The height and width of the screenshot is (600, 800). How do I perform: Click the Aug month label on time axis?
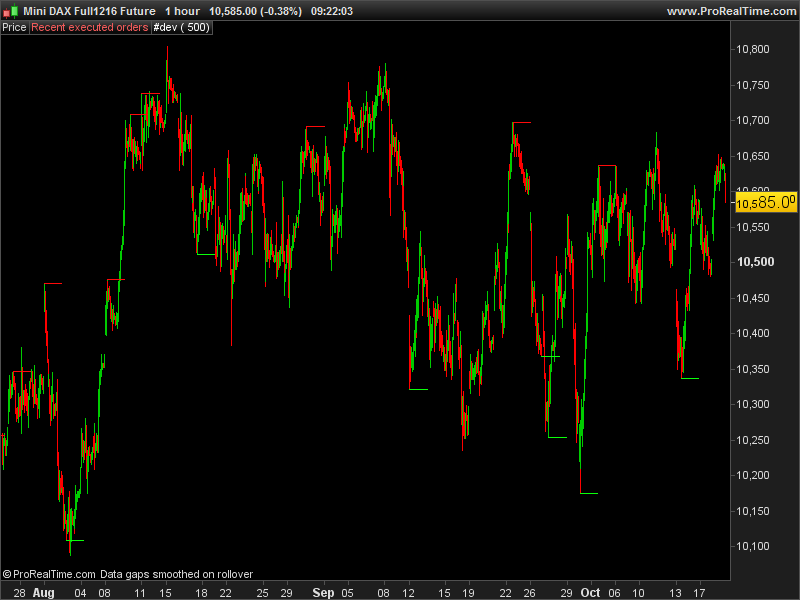(43, 593)
